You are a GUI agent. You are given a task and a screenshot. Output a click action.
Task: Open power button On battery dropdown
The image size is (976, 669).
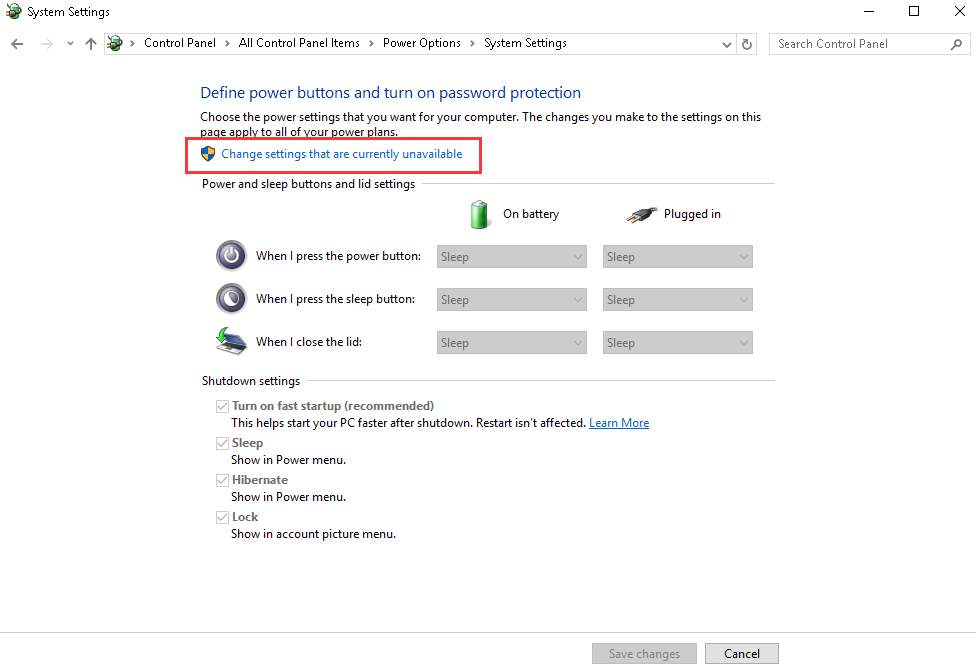coord(512,257)
